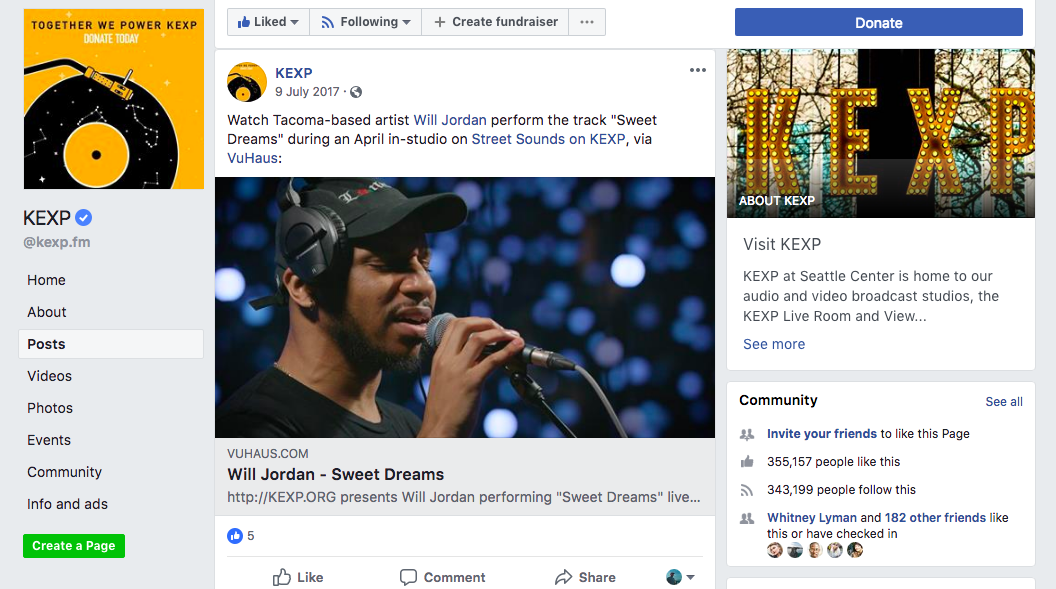Click thumbs-up icon beside people like this
The image size is (1056, 589).
[747, 462]
